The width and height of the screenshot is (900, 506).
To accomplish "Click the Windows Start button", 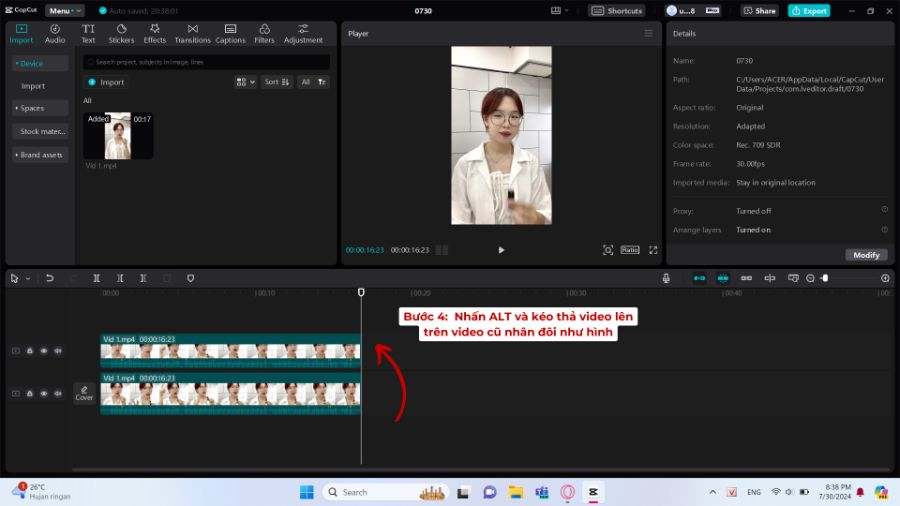I will pyautogui.click(x=307, y=492).
